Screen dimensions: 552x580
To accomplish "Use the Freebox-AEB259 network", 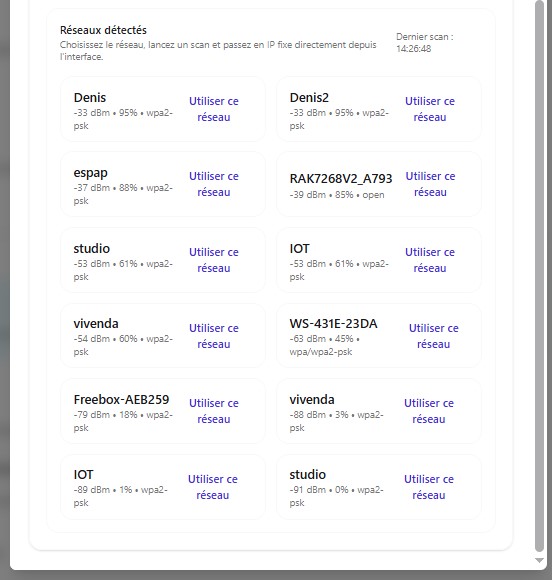I will click(x=214, y=411).
